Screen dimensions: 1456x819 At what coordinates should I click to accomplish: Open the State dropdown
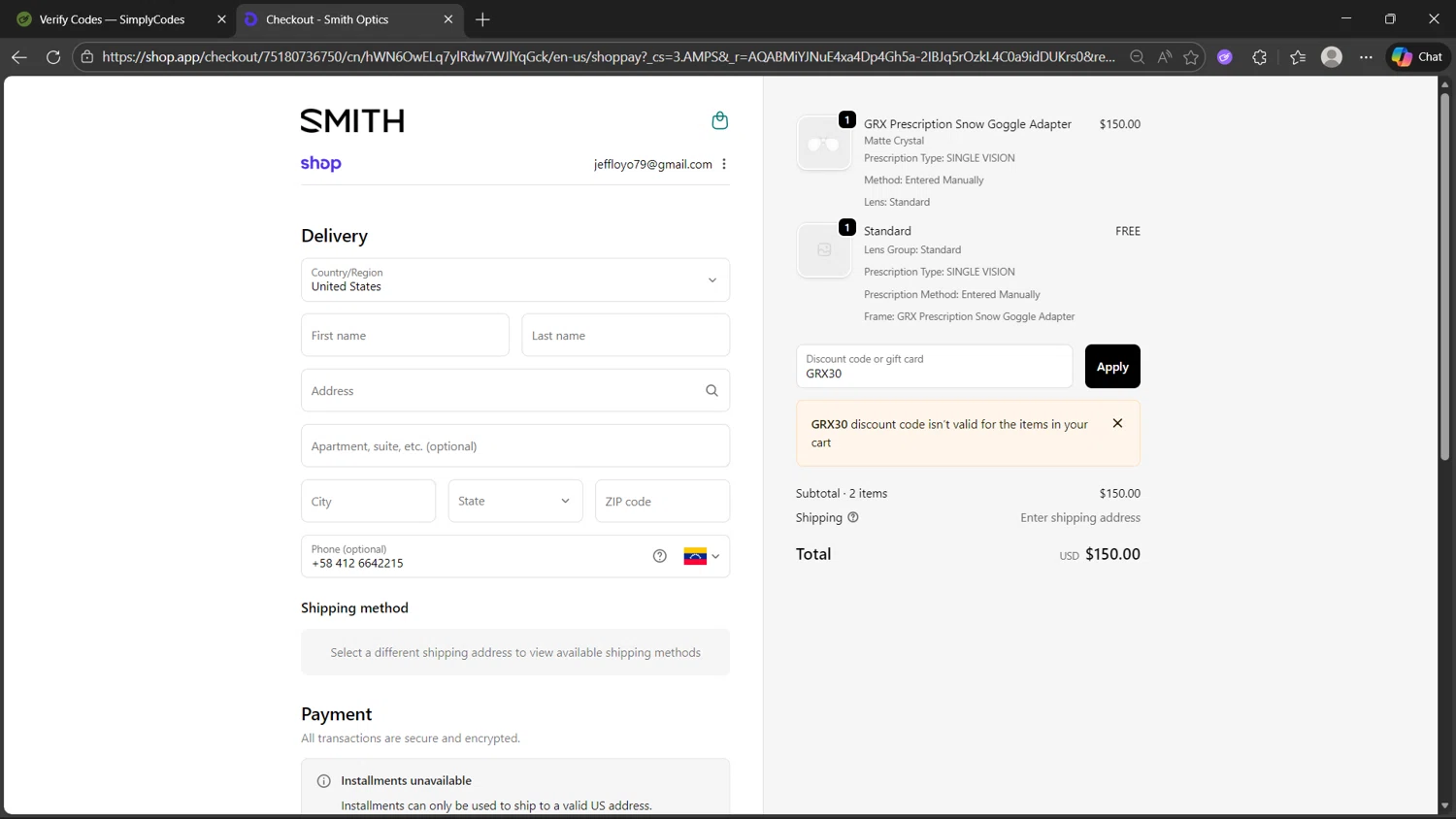[x=515, y=501]
